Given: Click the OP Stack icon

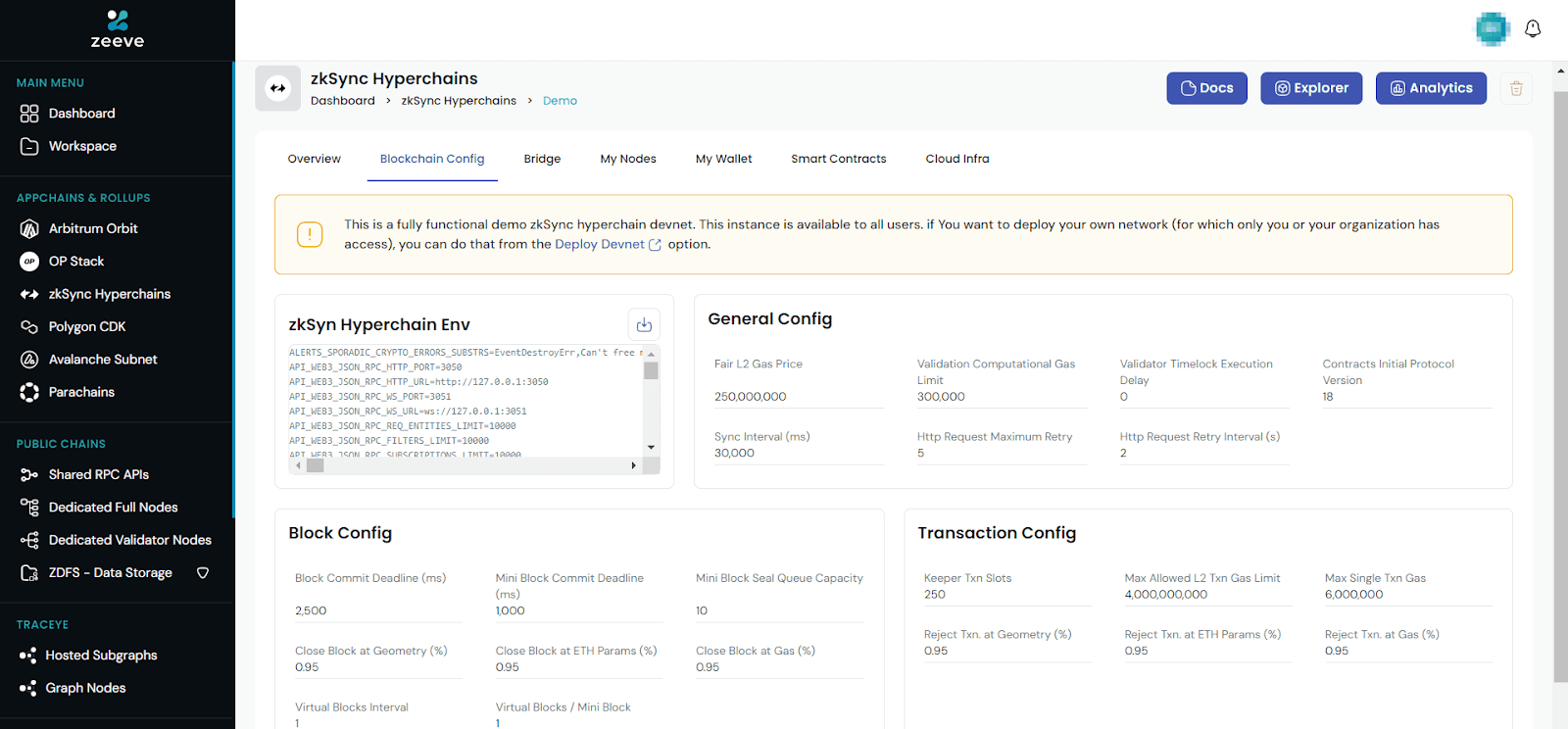Looking at the screenshot, I should coord(29,262).
